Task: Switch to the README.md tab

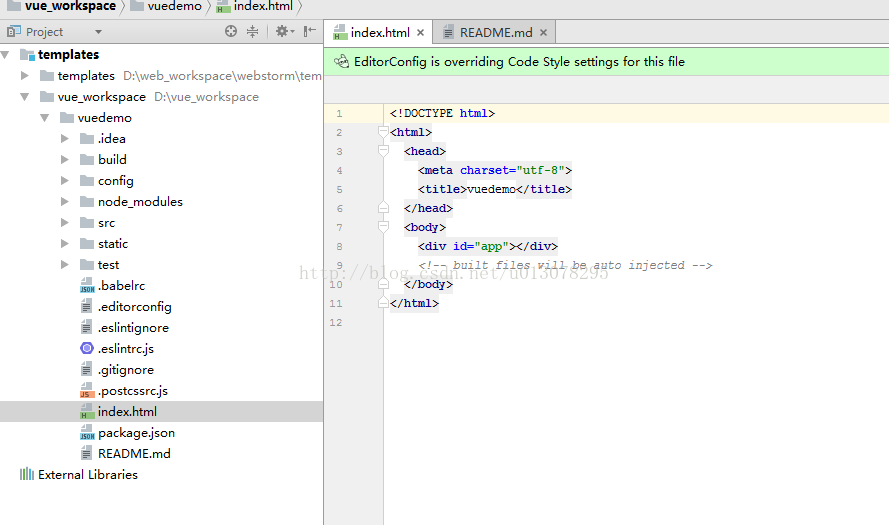Action: pos(495,33)
